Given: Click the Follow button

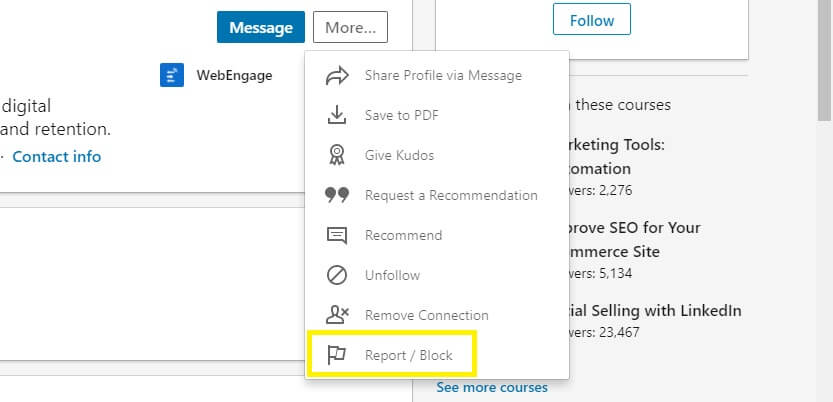Looking at the screenshot, I should 592,19.
